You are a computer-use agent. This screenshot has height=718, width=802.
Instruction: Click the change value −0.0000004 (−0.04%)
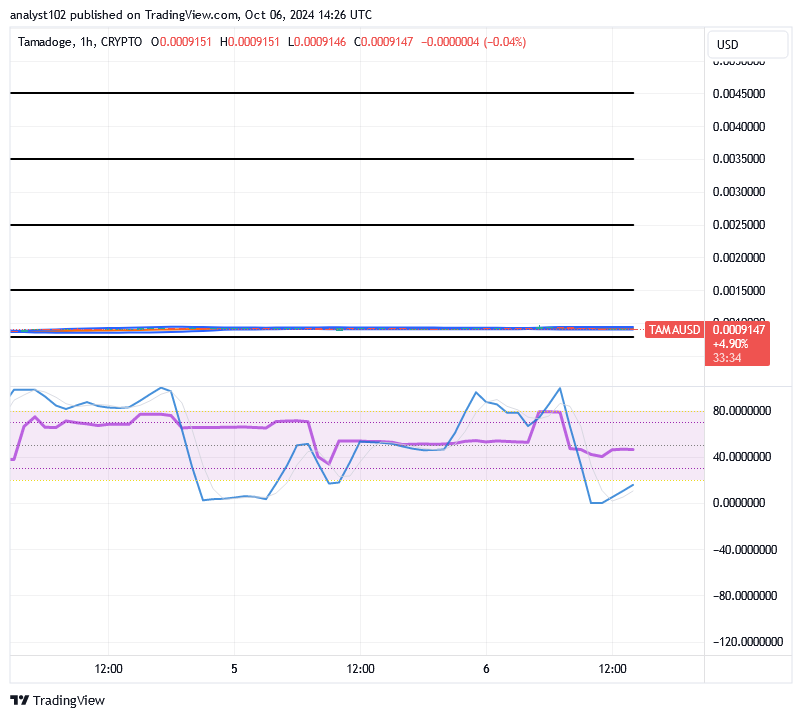473,42
